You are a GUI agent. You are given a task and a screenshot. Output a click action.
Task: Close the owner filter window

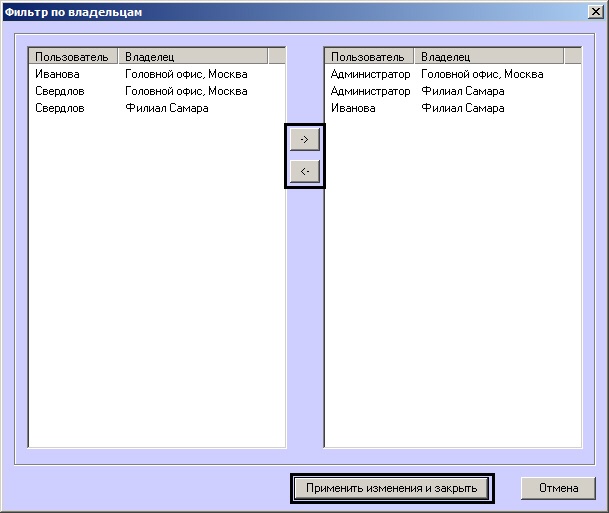point(596,12)
